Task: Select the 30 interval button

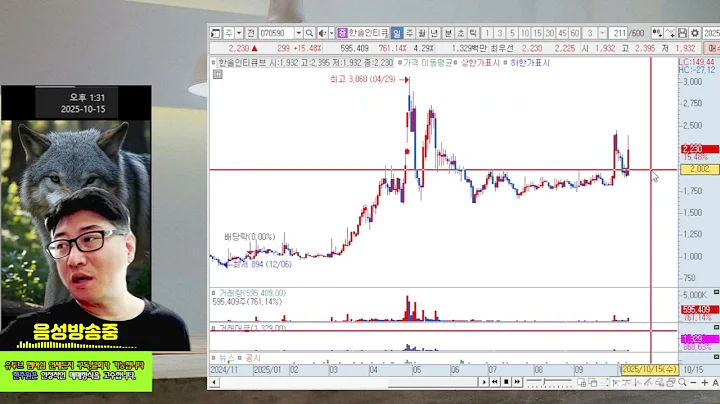Action: pyautogui.click(x=550, y=33)
